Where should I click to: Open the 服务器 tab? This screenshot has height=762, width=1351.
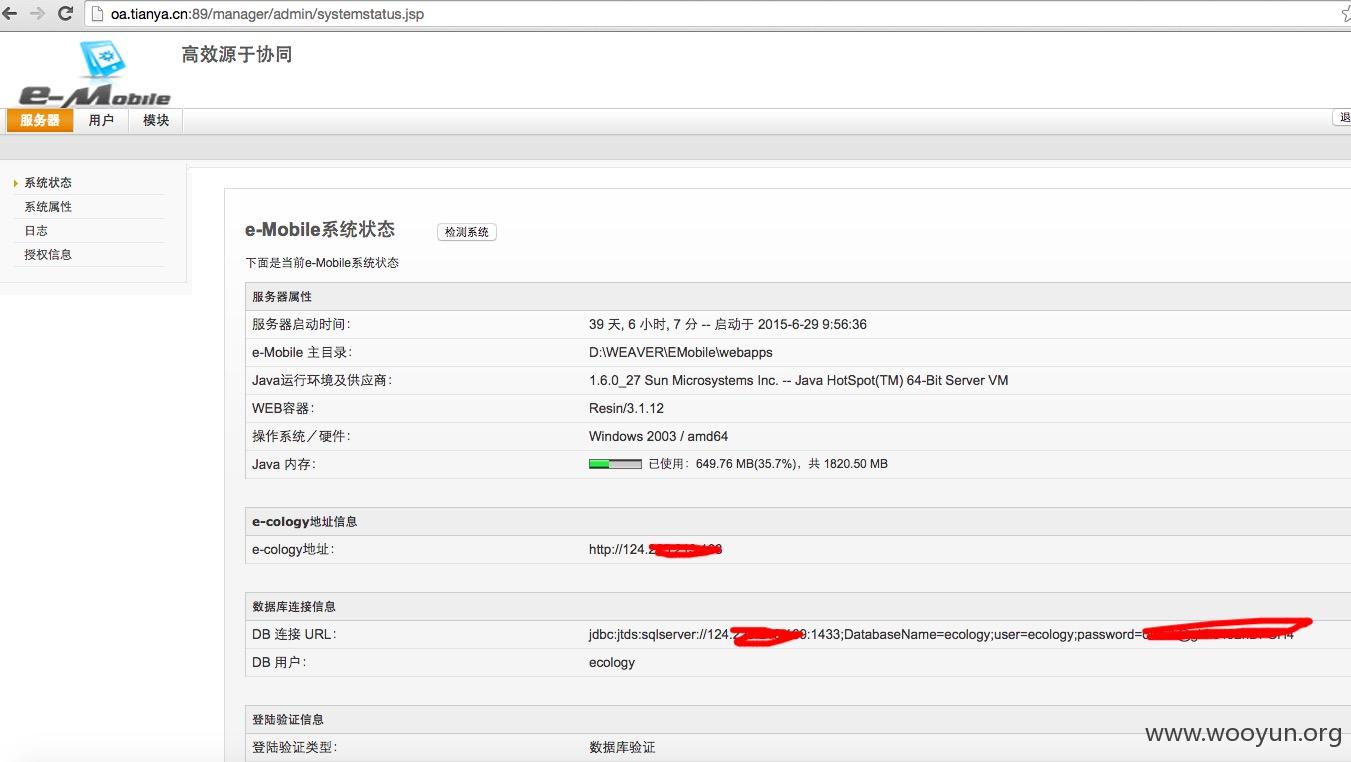(40, 120)
